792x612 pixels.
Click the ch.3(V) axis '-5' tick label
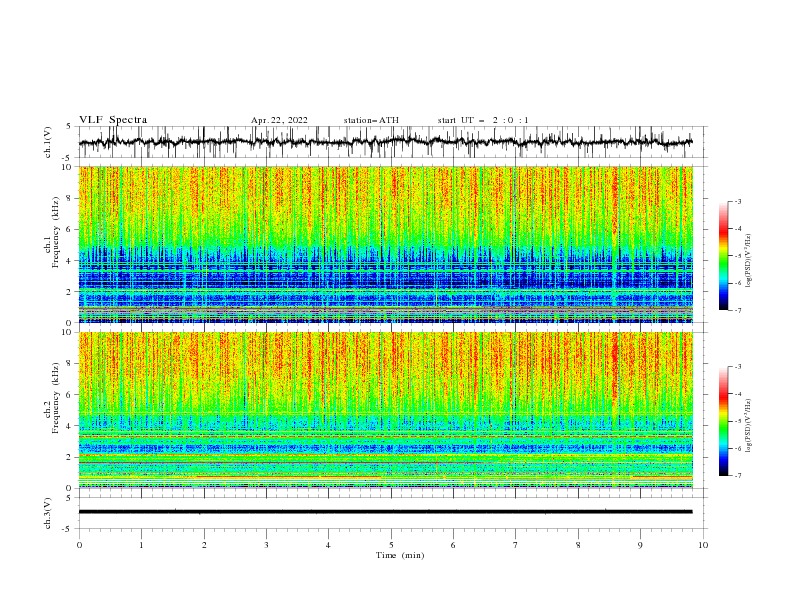[x=68, y=529]
